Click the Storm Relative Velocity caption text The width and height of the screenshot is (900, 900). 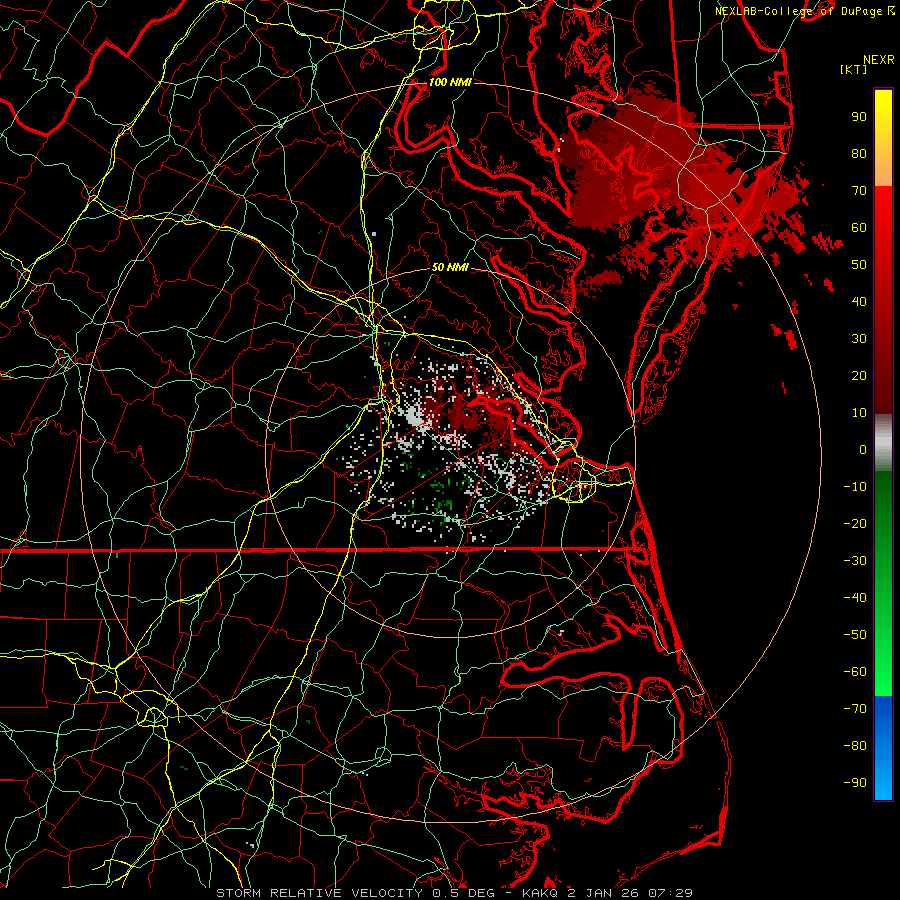point(455,893)
